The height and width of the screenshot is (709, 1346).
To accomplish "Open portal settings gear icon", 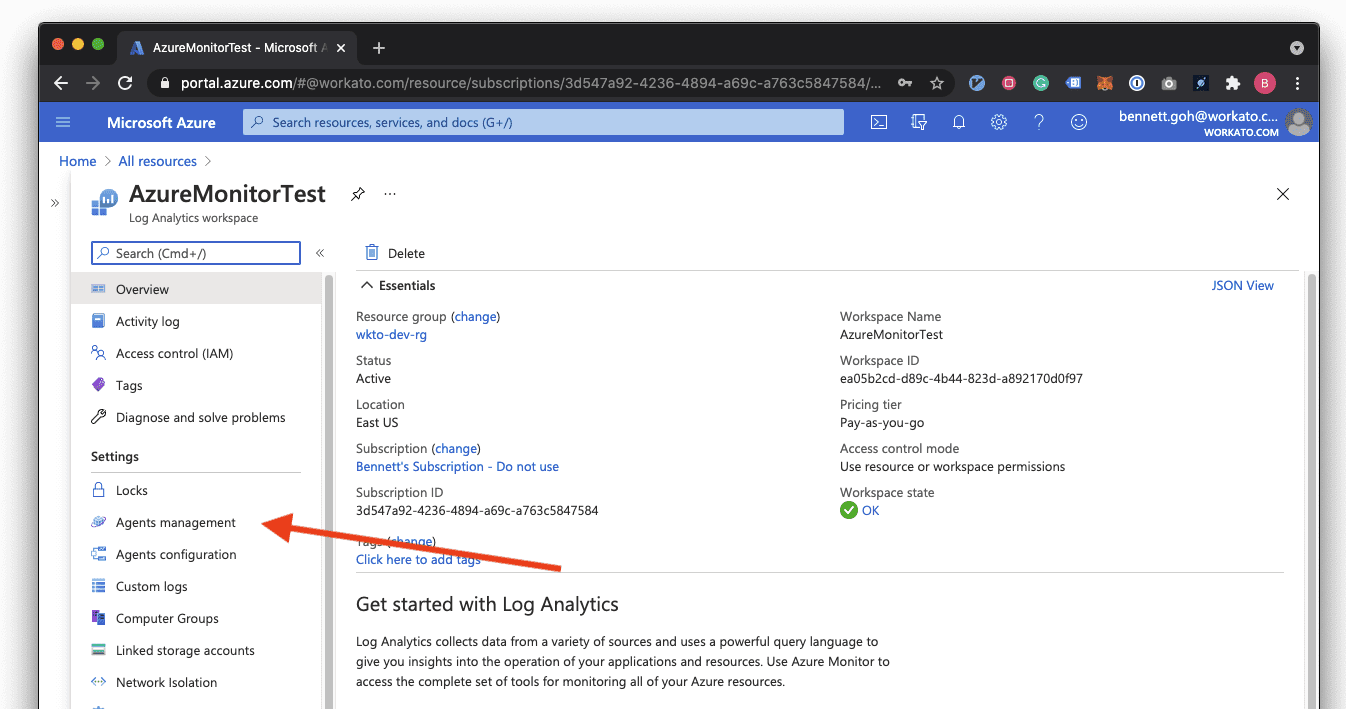I will [999, 122].
